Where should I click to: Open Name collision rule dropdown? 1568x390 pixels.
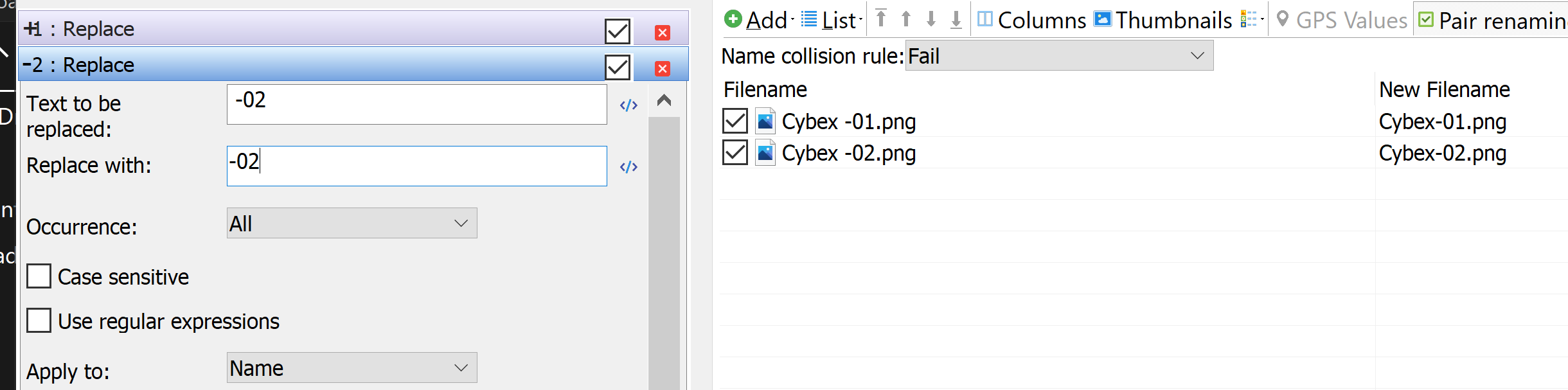[1059, 55]
